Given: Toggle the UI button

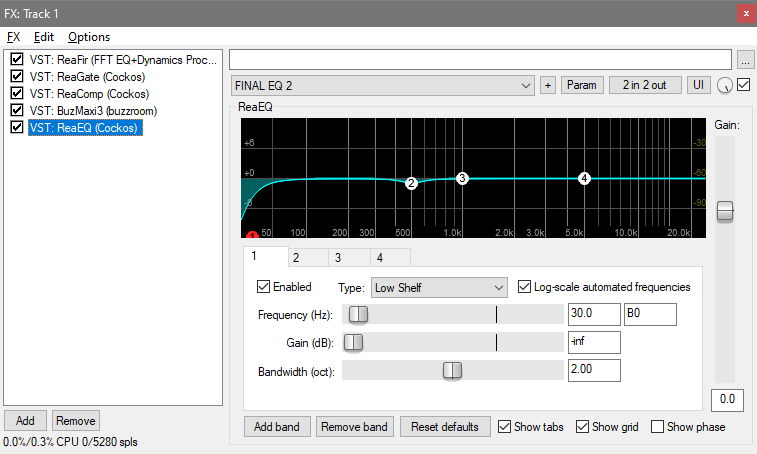Looking at the screenshot, I should pos(698,85).
